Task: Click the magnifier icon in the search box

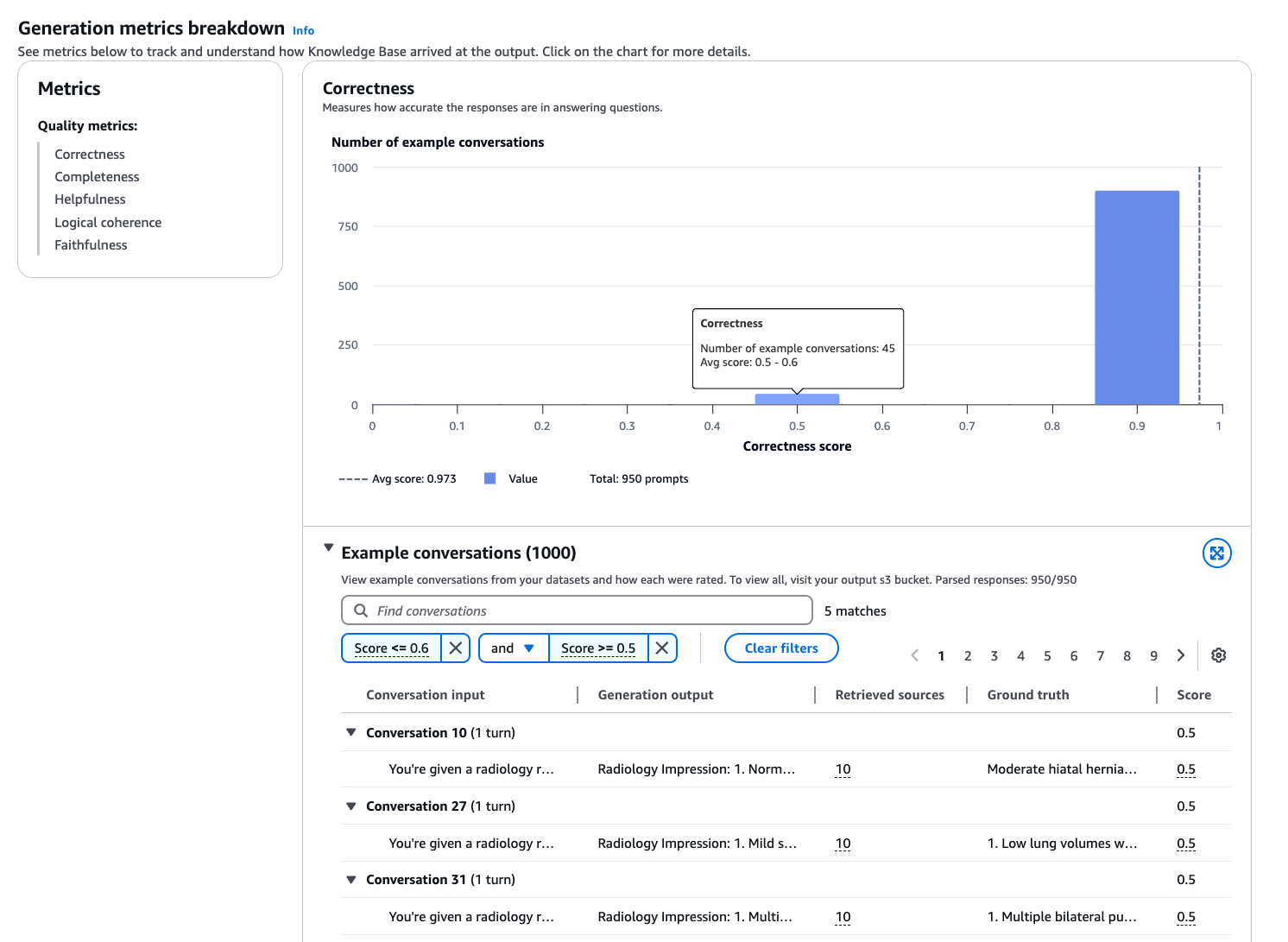Action: pos(361,610)
